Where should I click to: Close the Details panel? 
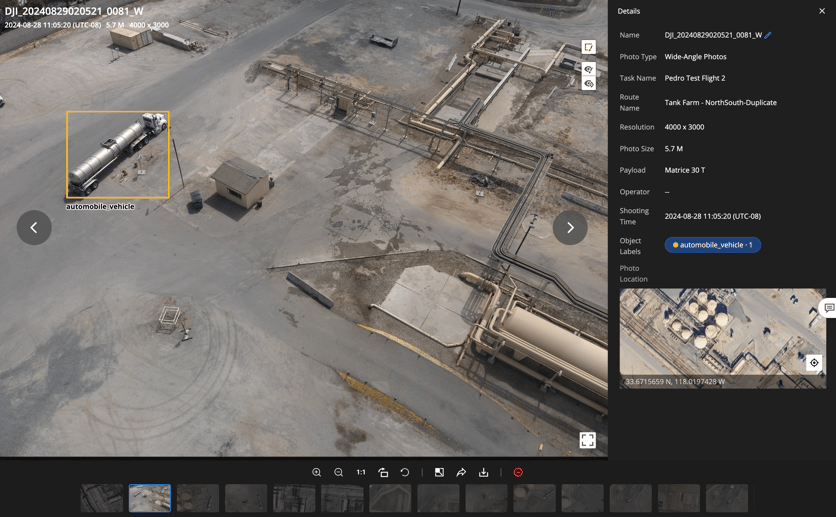coord(822,11)
